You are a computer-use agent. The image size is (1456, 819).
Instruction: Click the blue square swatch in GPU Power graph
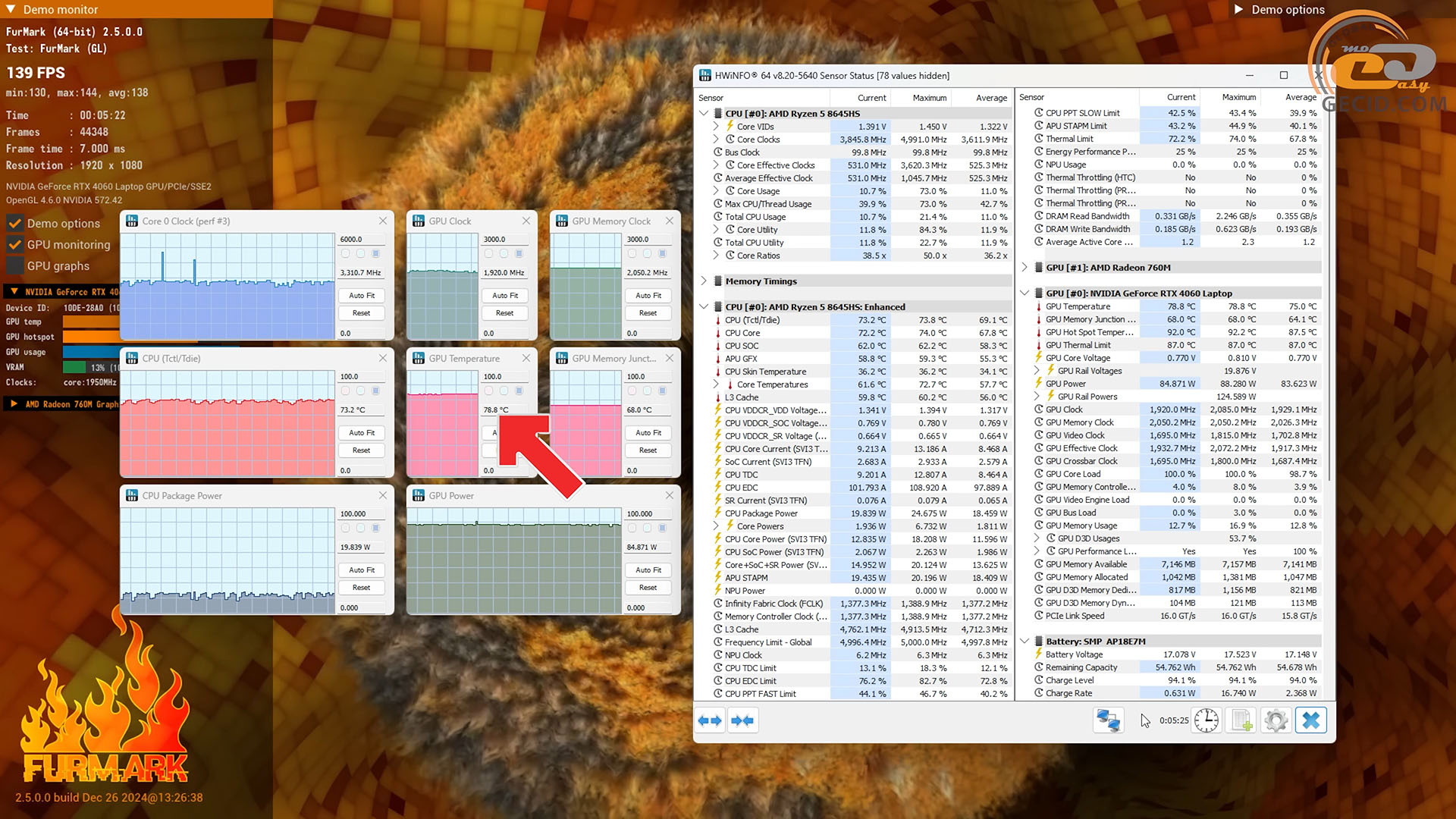[x=662, y=528]
